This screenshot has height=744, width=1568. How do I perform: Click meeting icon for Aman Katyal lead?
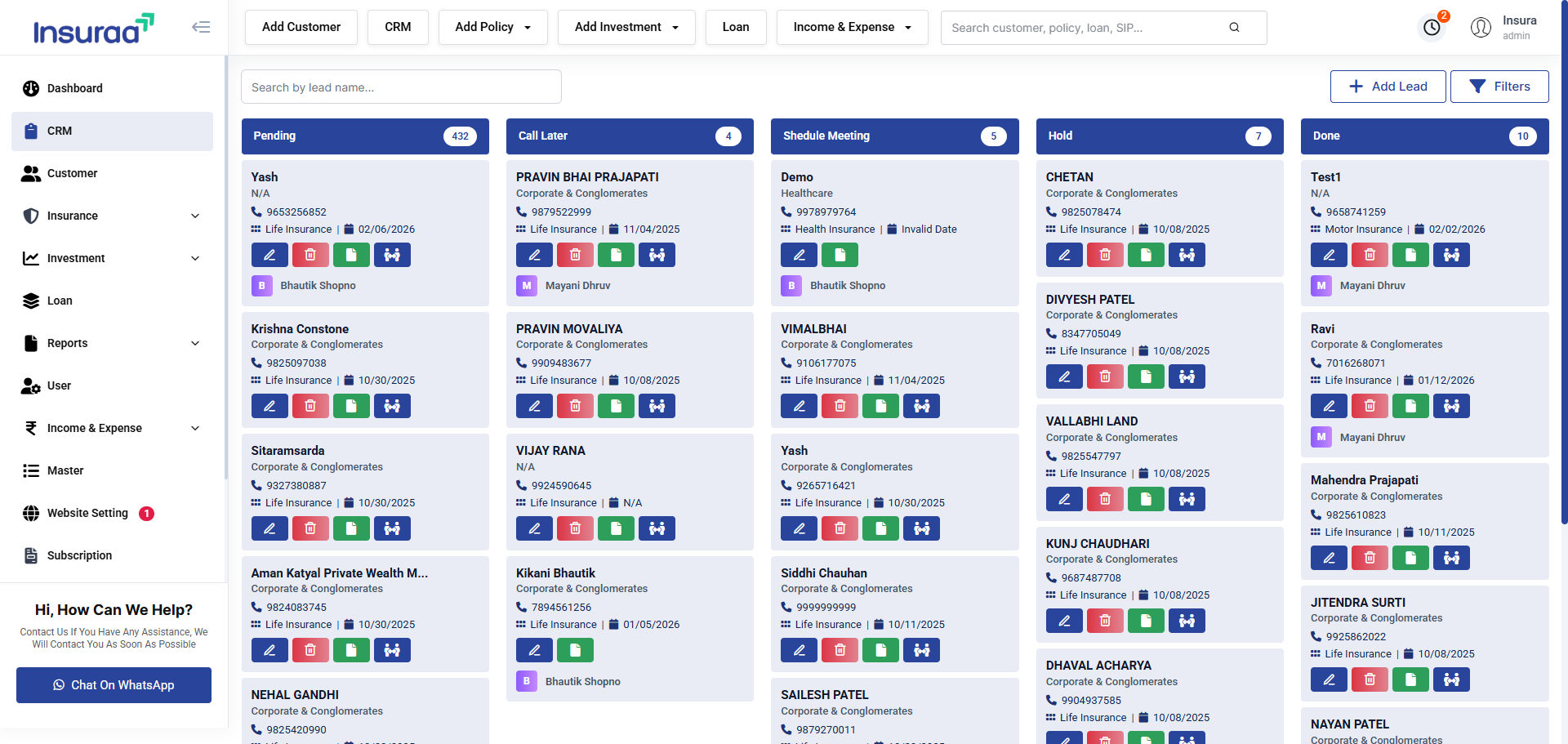392,650
